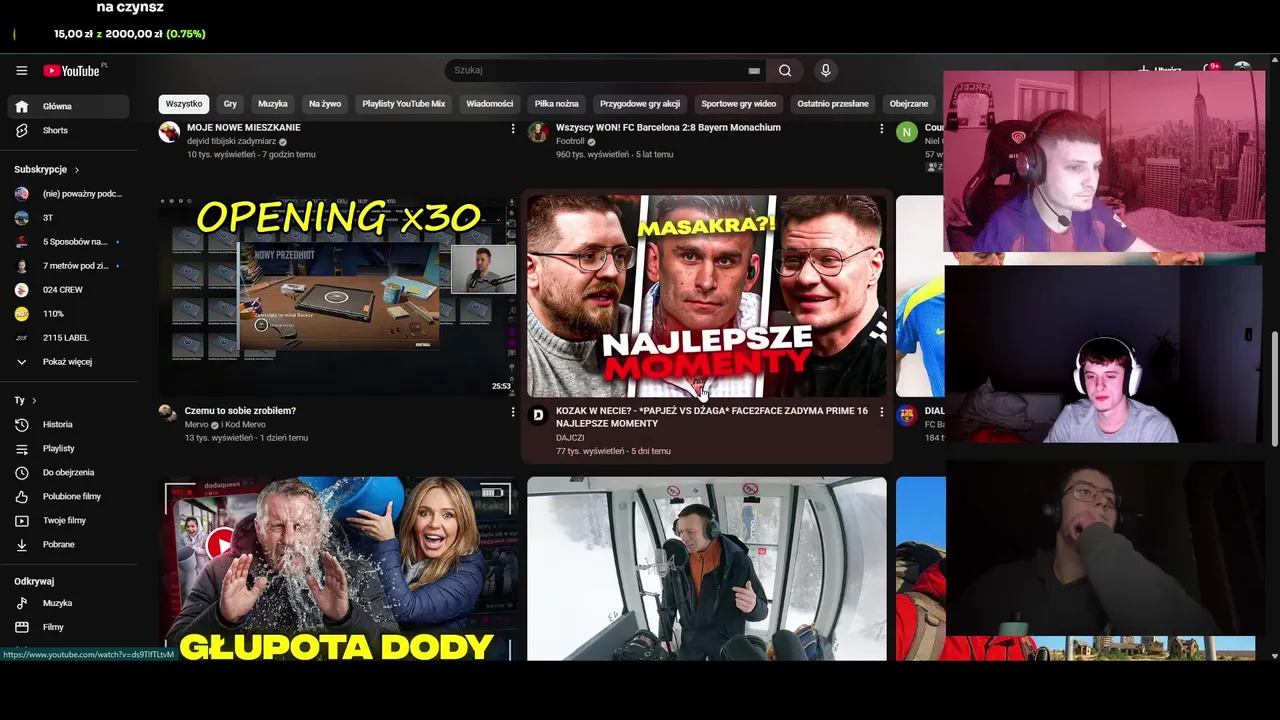Open Twoje filmy in sidebar
1280x720 pixels.
pos(68,521)
